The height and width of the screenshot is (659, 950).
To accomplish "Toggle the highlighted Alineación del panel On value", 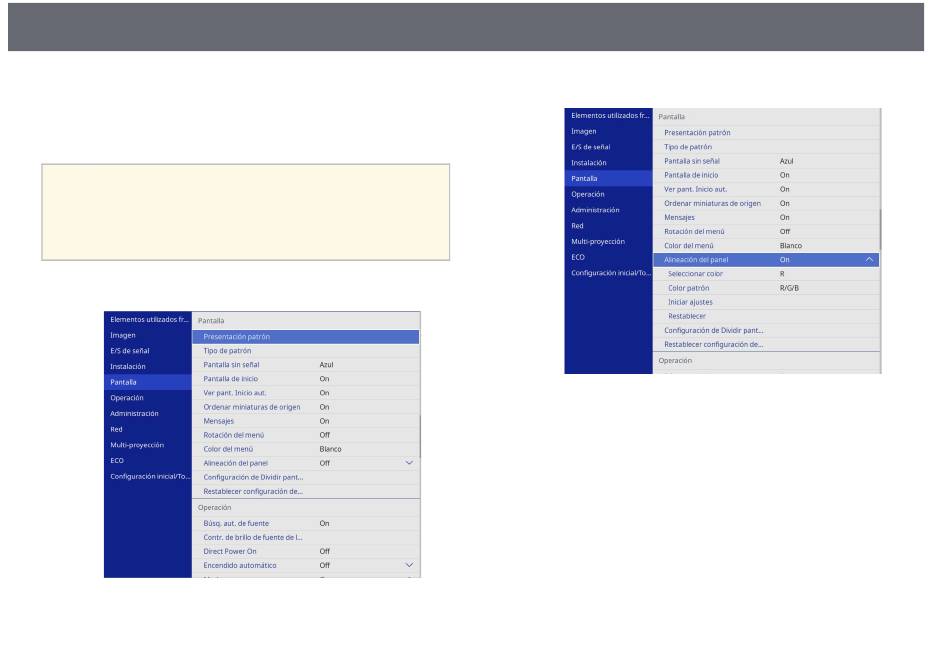I will click(x=785, y=259).
